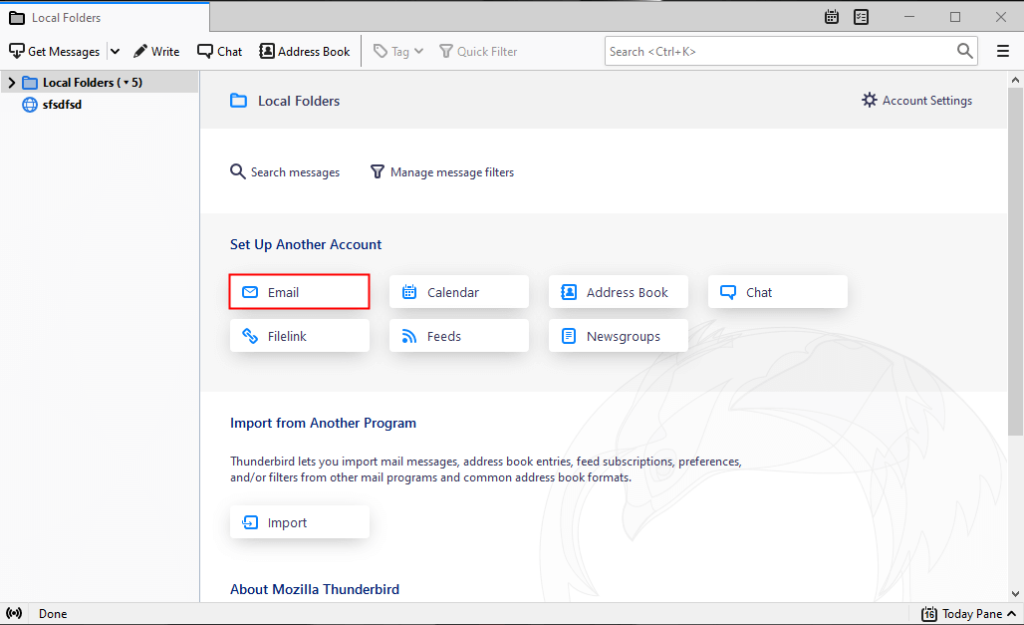Select Local Folders in the folder pane

click(x=99, y=82)
